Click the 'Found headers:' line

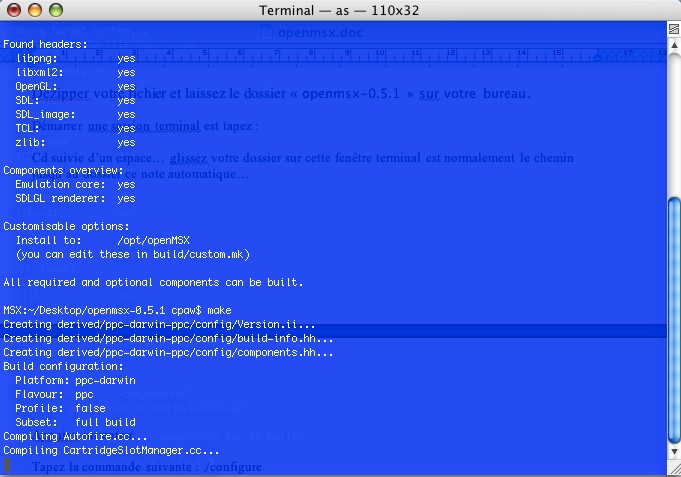(x=45, y=44)
